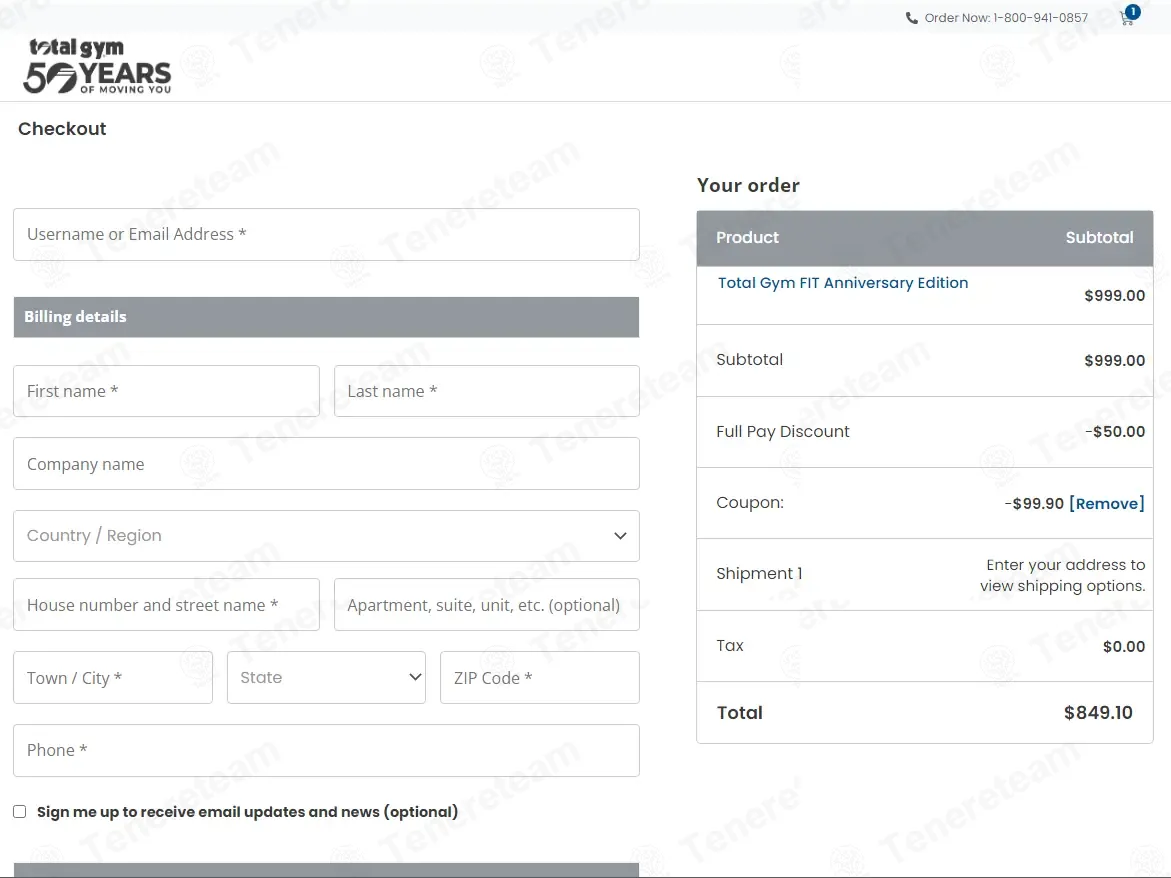Tick the email updates signup checkbox
Image resolution: width=1171 pixels, height=878 pixels.
click(x=19, y=812)
